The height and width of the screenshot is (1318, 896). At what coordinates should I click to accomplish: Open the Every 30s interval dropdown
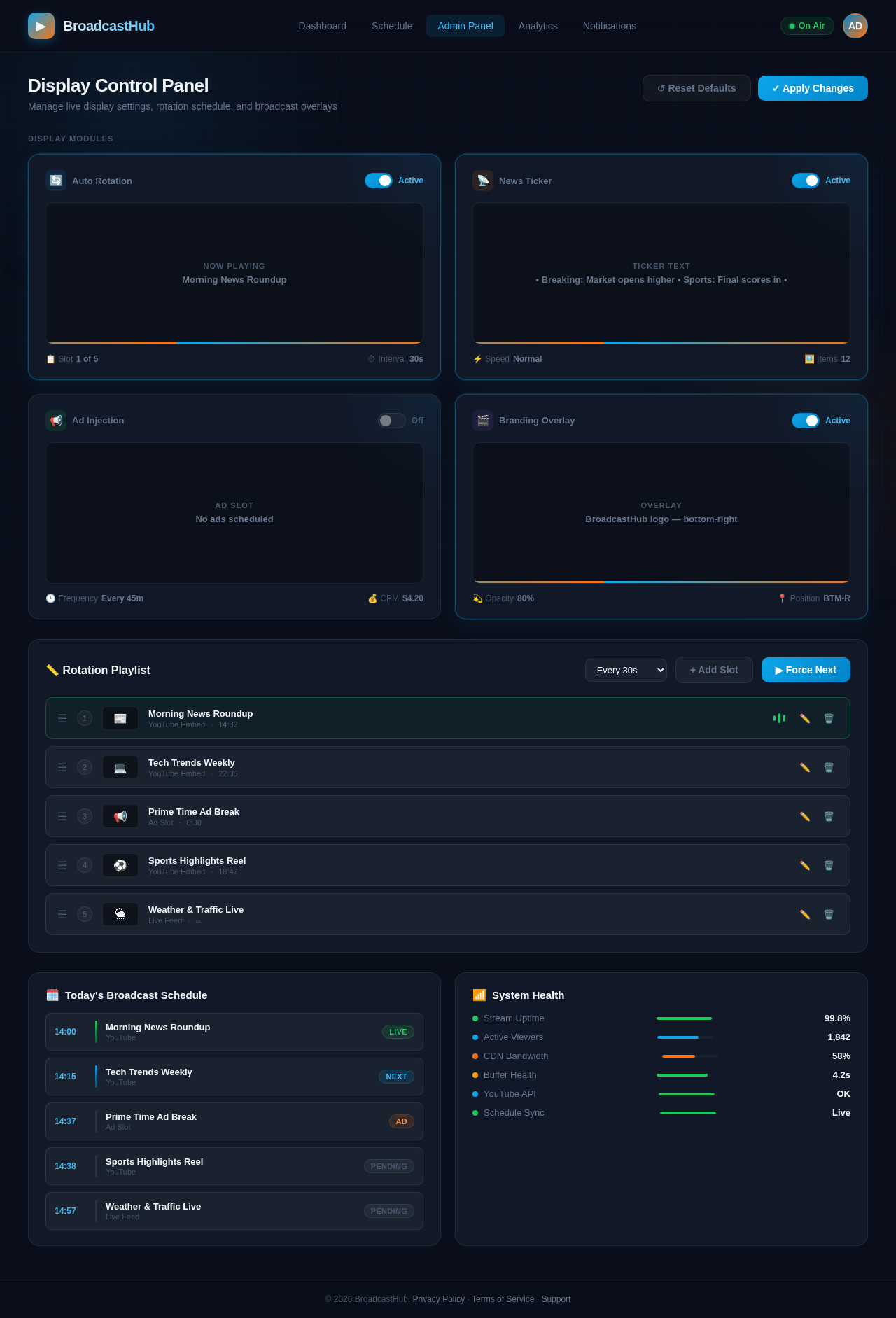tap(626, 670)
